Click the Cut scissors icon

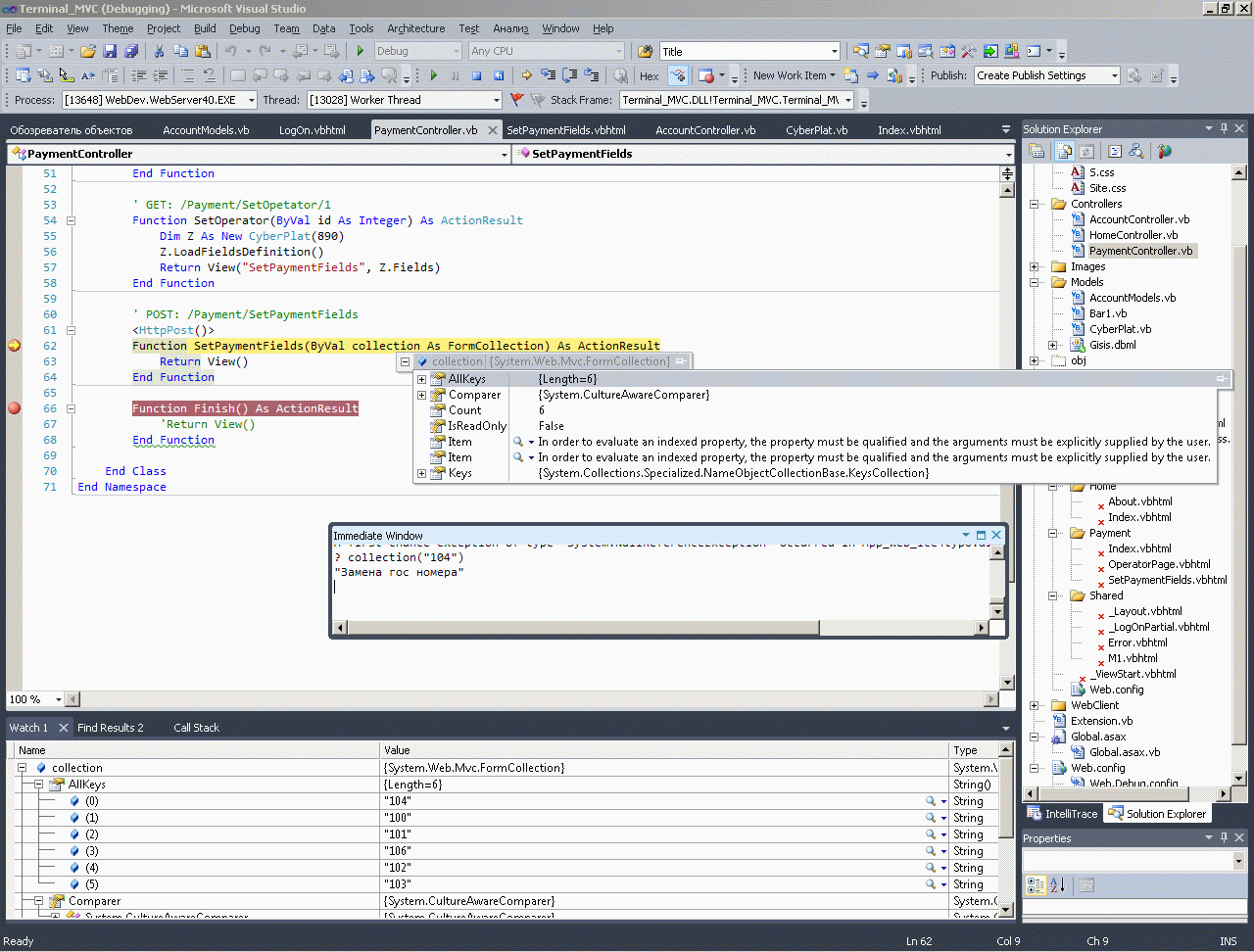coord(159,51)
